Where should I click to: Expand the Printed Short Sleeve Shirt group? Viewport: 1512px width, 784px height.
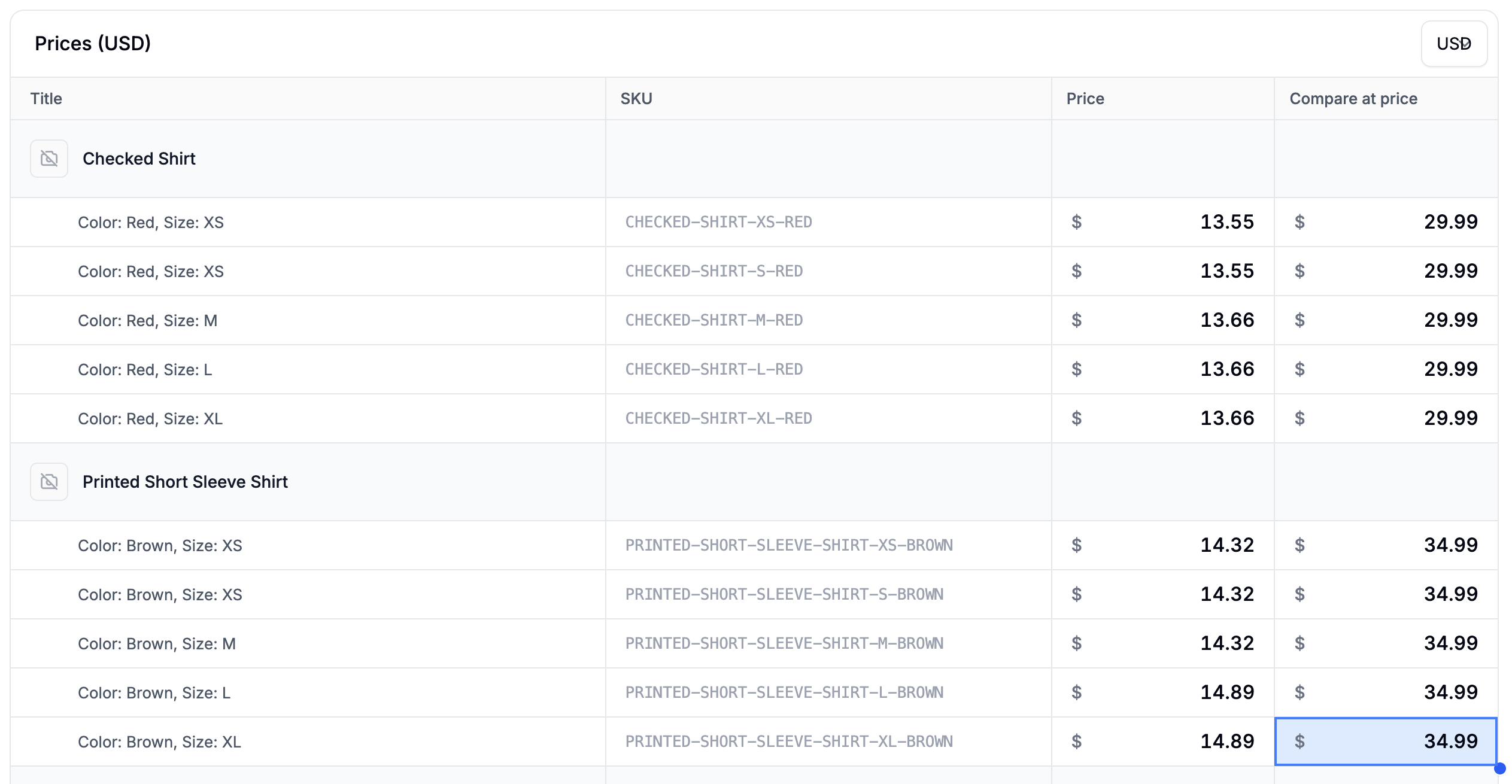(185, 481)
